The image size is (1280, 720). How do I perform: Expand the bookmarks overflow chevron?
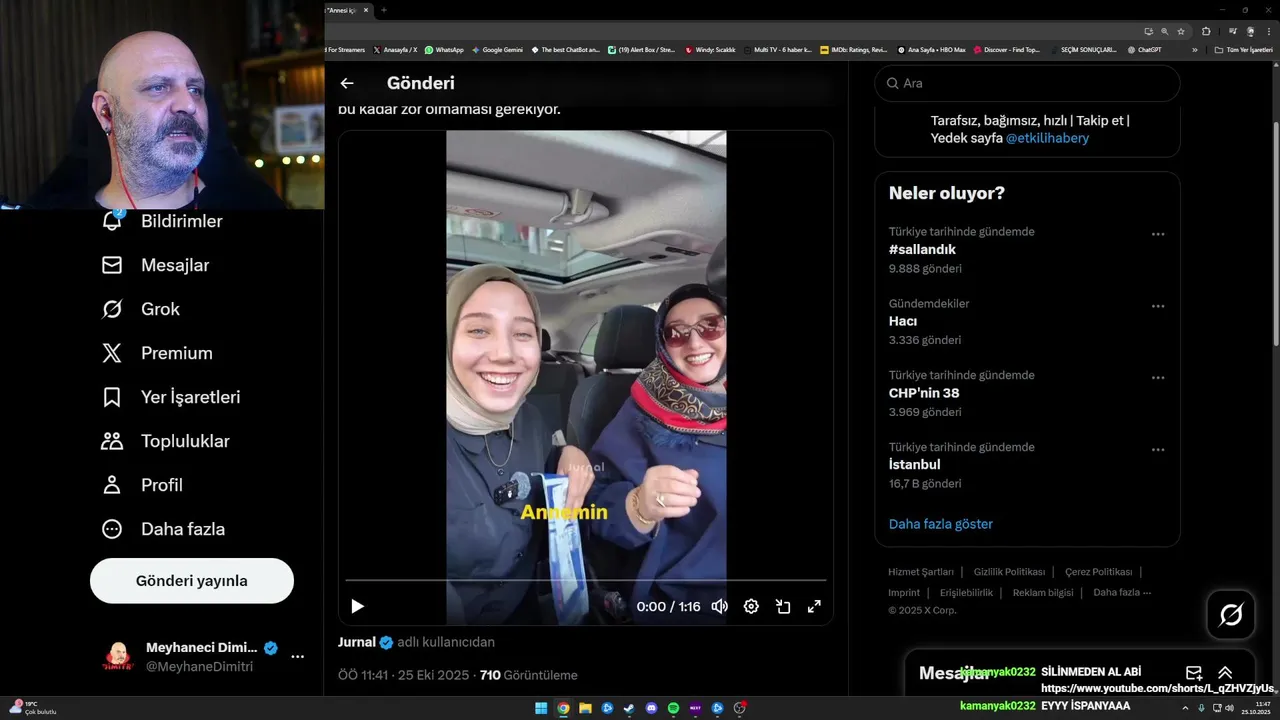(x=1194, y=49)
